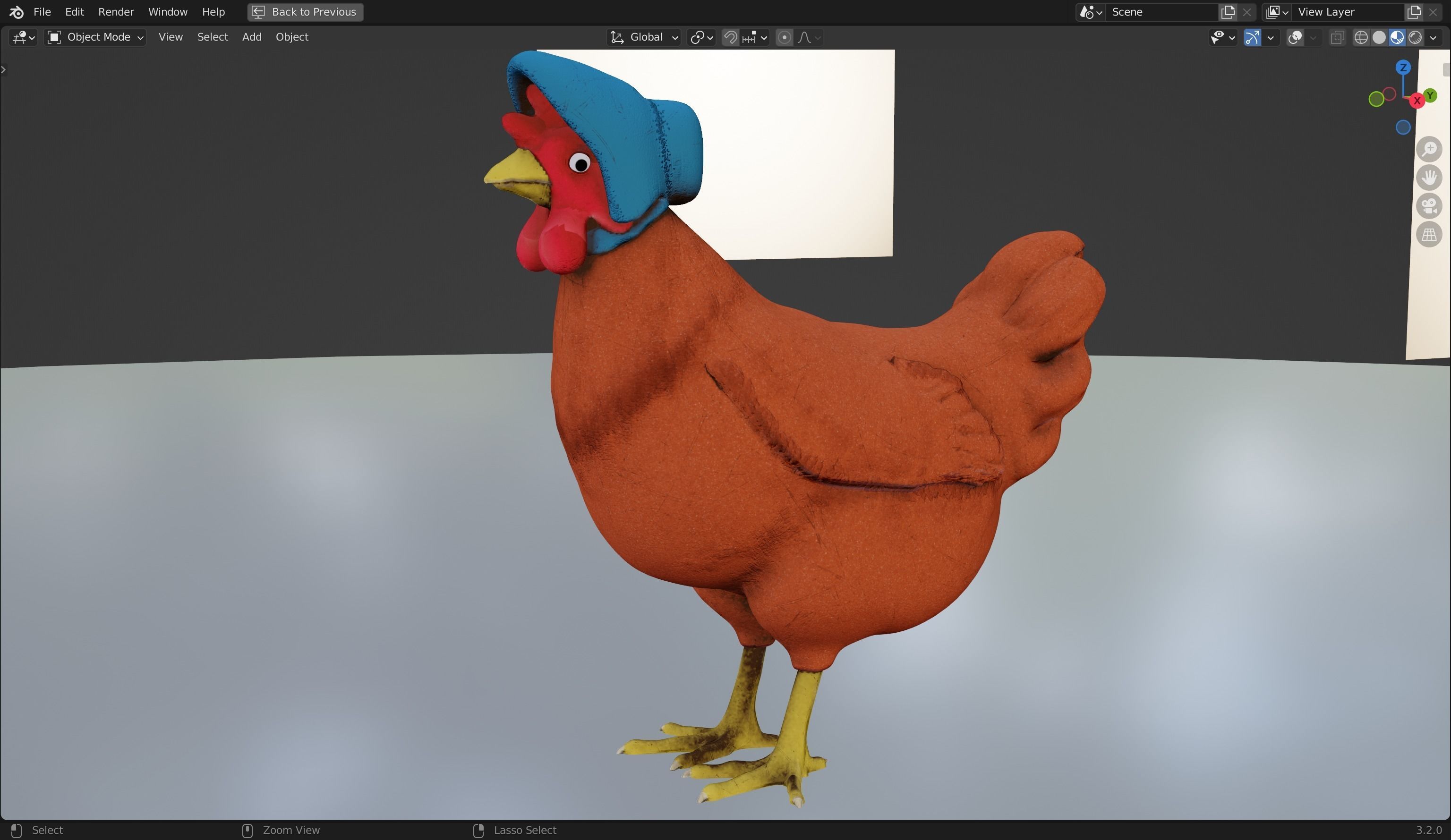Switch to solid viewport shading

click(x=1379, y=37)
